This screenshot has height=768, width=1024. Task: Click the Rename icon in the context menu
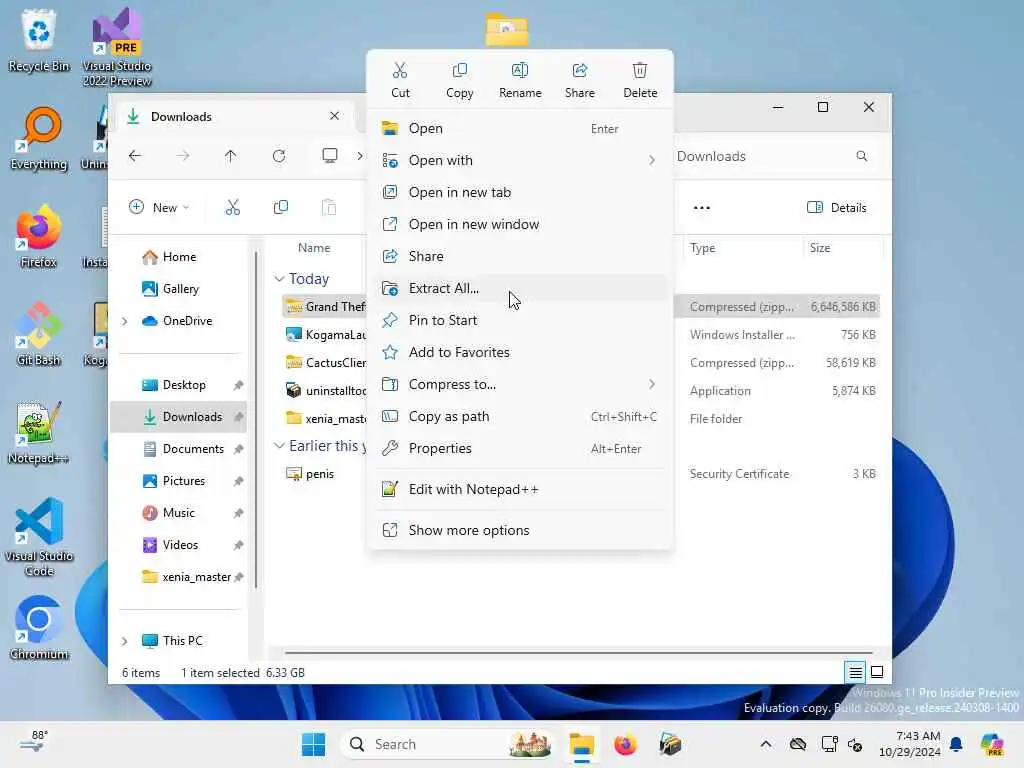(x=520, y=80)
